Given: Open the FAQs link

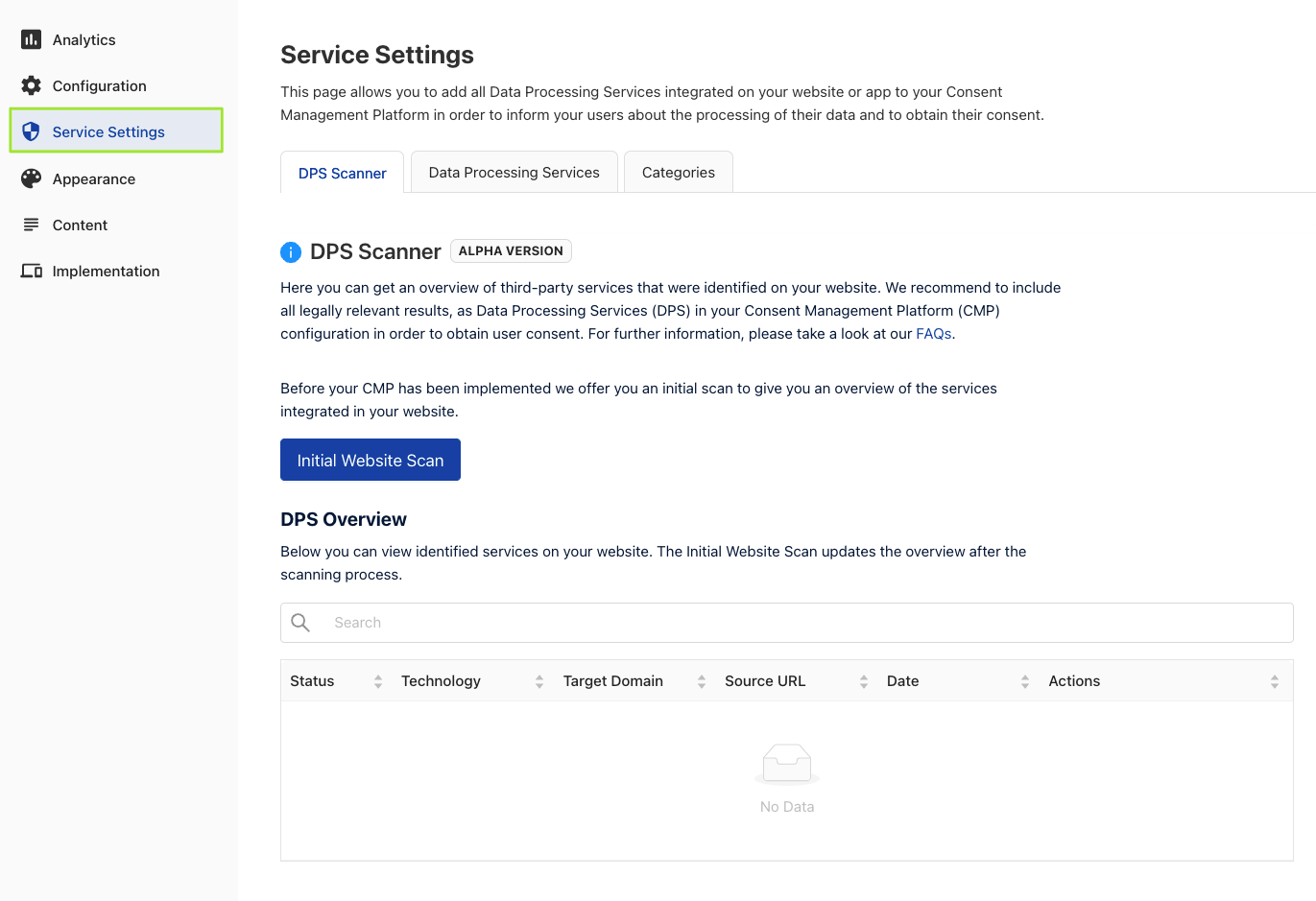Looking at the screenshot, I should [x=933, y=334].
